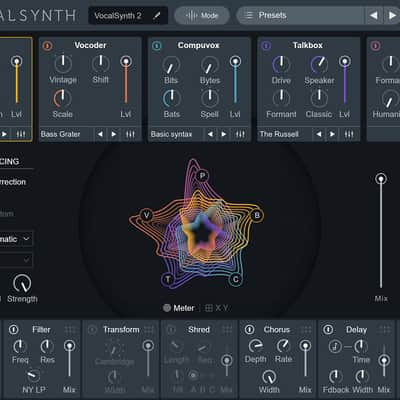Open Vocoder advanced settings sliders icon
The width and height of the screenshot is (400, 400).
pos(130,134)
